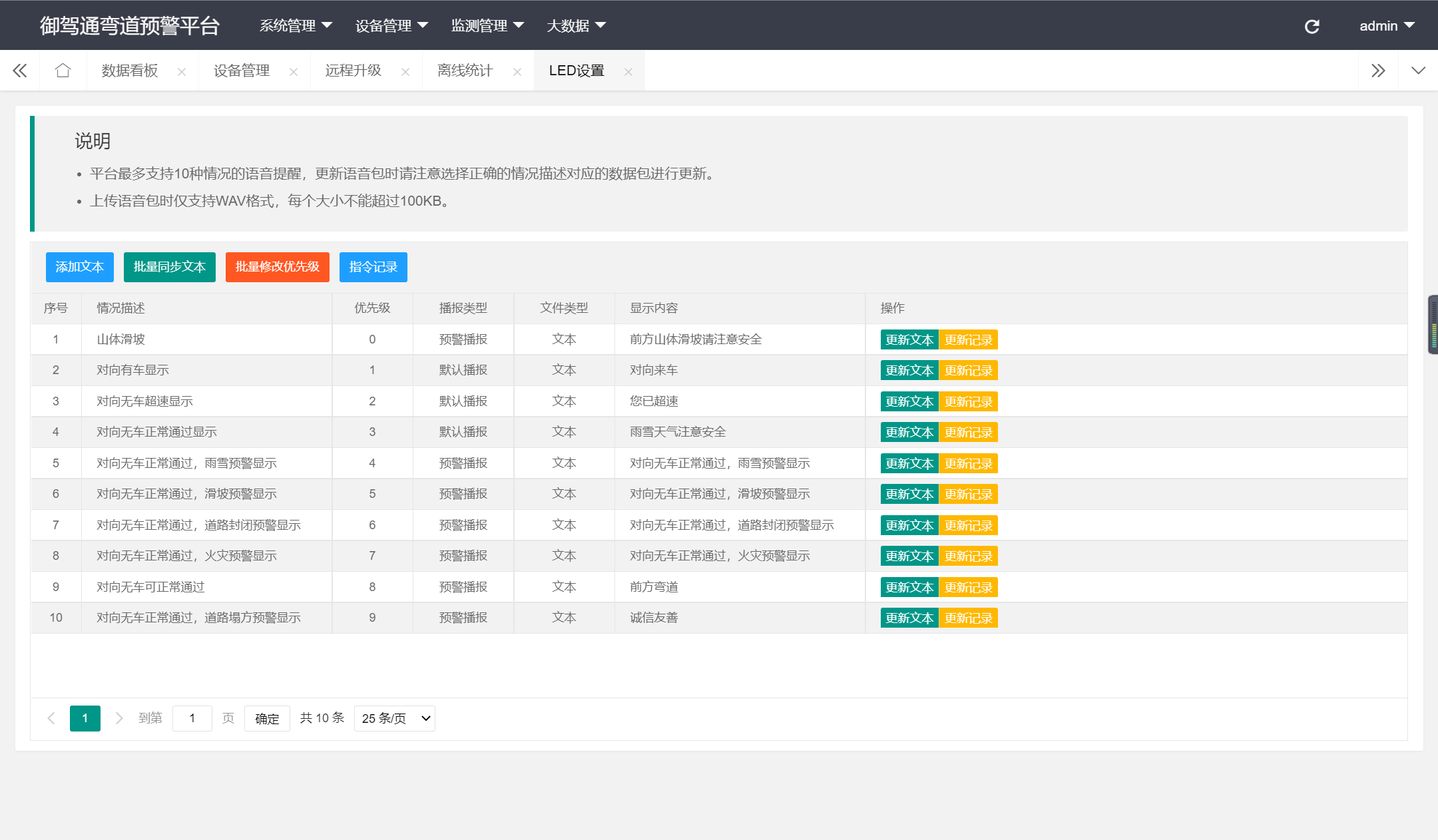Click 更新记录 for 对向有车显示 row
The image size is (1438, 840).
pyautogui.click(x=969, y=370)
